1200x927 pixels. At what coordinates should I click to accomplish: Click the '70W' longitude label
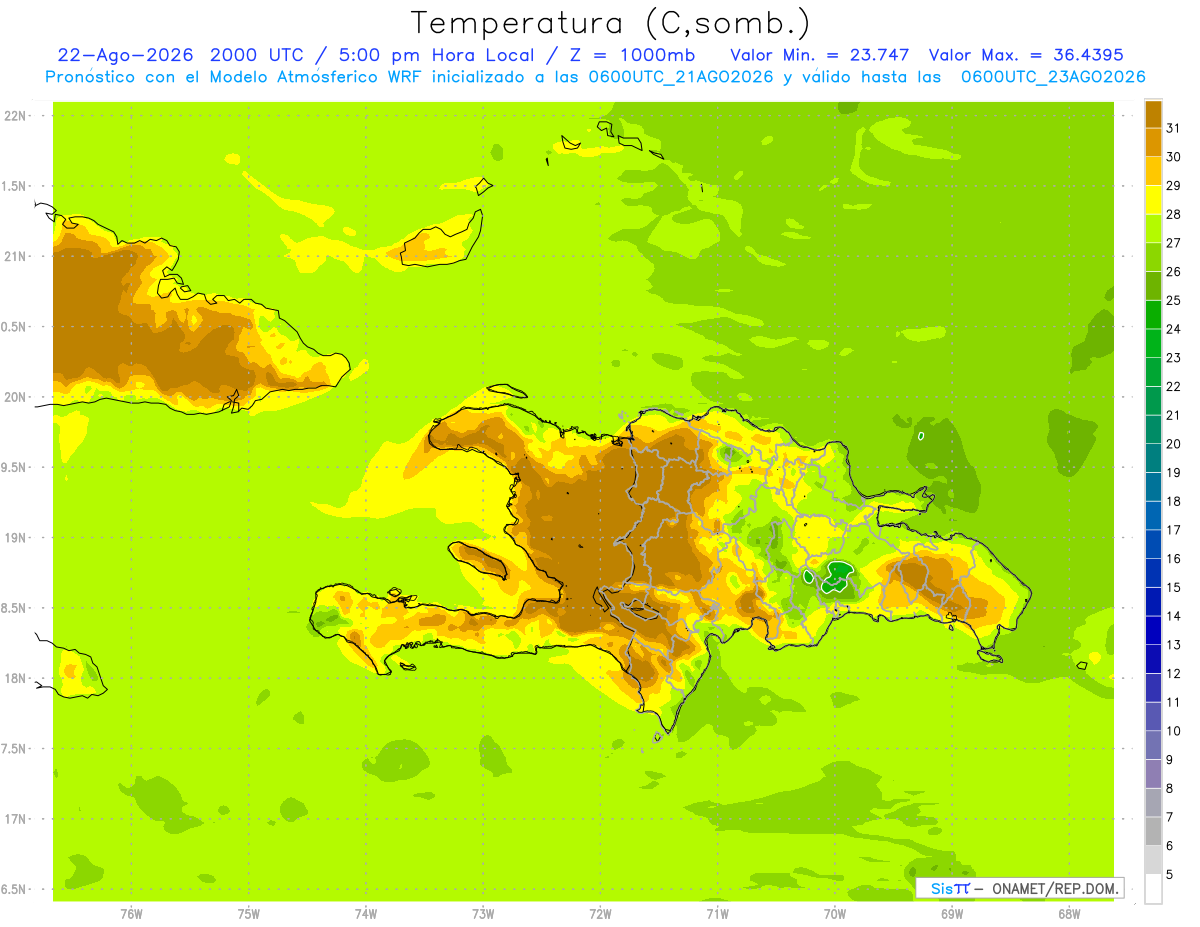(835, 914)
